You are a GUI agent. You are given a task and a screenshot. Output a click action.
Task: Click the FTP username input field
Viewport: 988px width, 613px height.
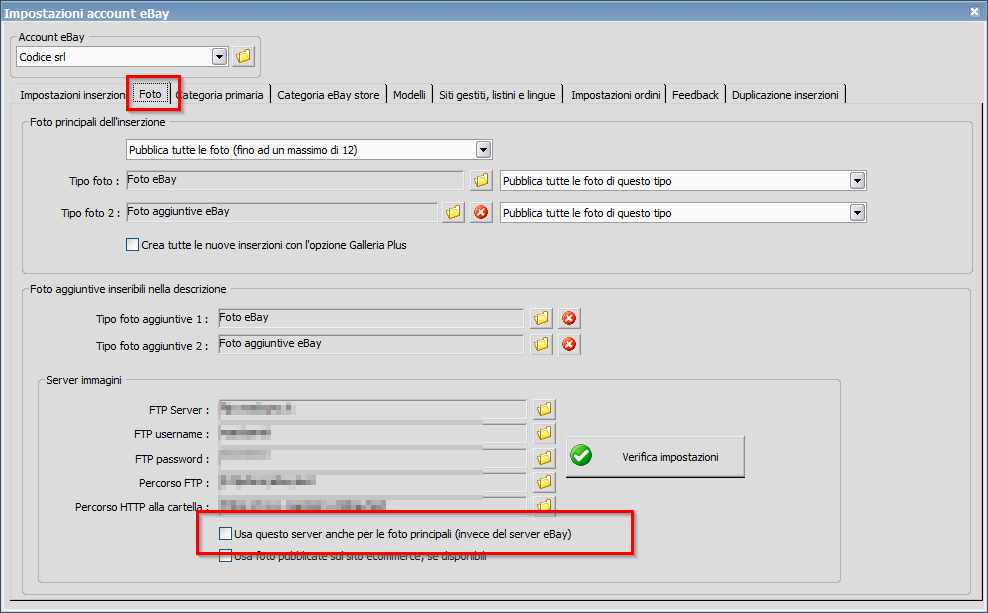[372, 433]
